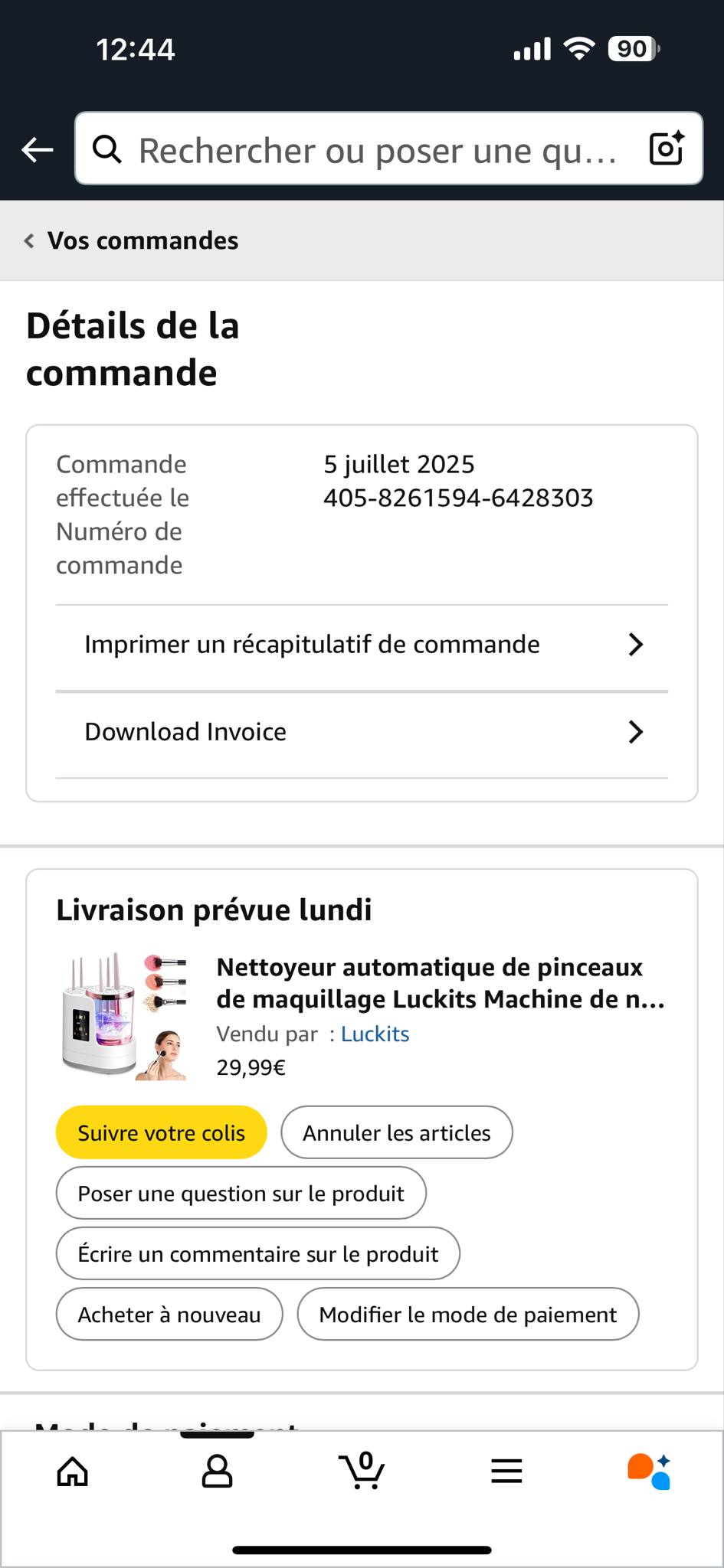The height and width of the screenshot is (1568, 724).
Task: Go to Home tab
Action: pos(73,1471)
